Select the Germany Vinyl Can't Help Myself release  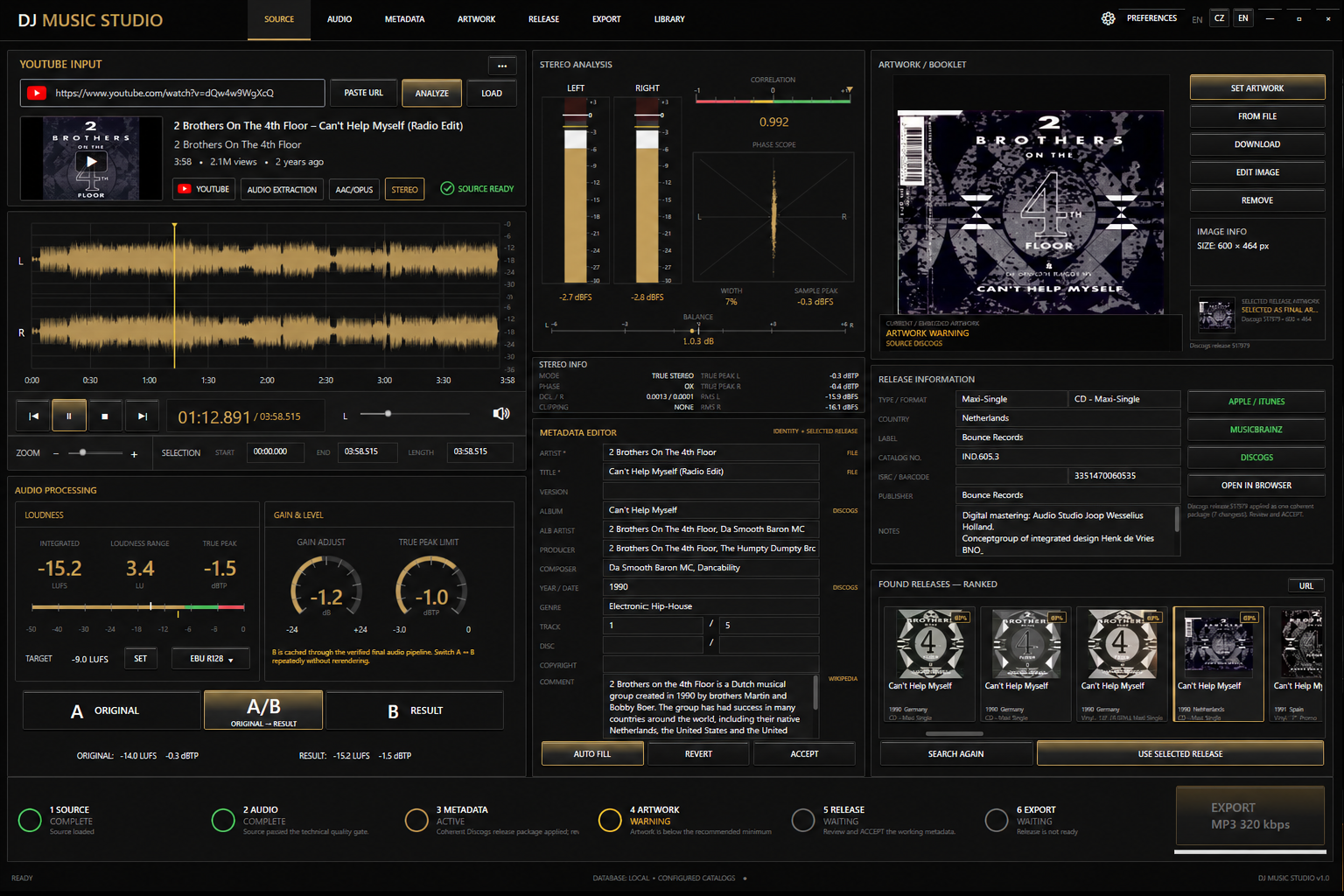[1123, 664]
